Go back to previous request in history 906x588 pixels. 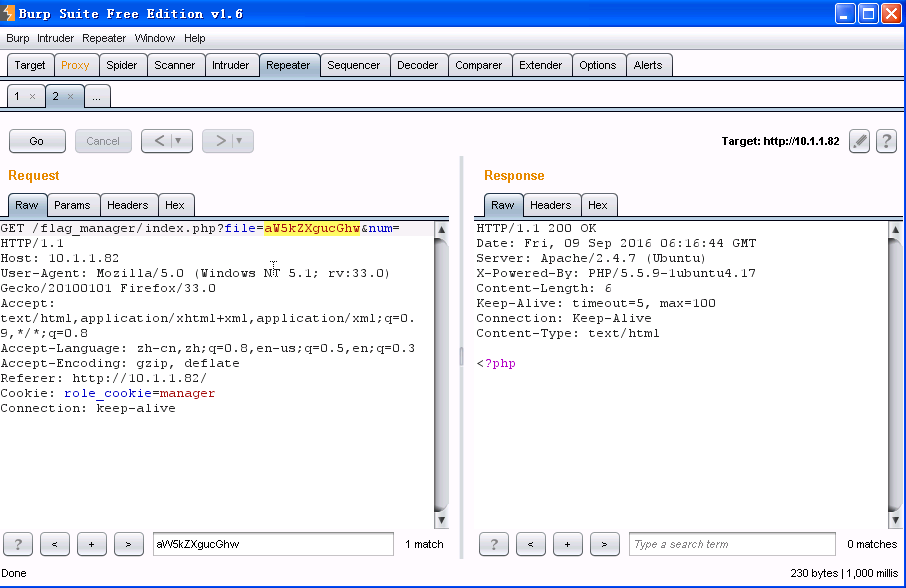pyautogui.click(x=159, y=141)
